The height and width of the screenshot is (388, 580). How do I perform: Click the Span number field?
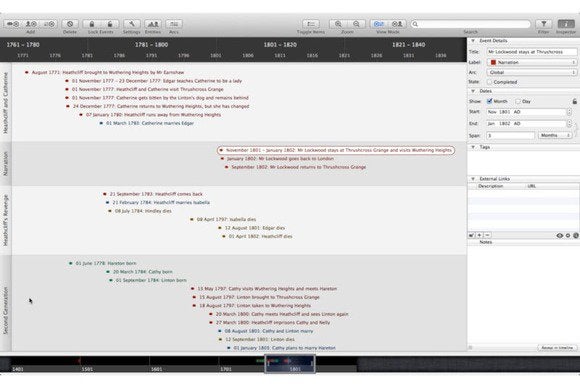pos(510,135)
